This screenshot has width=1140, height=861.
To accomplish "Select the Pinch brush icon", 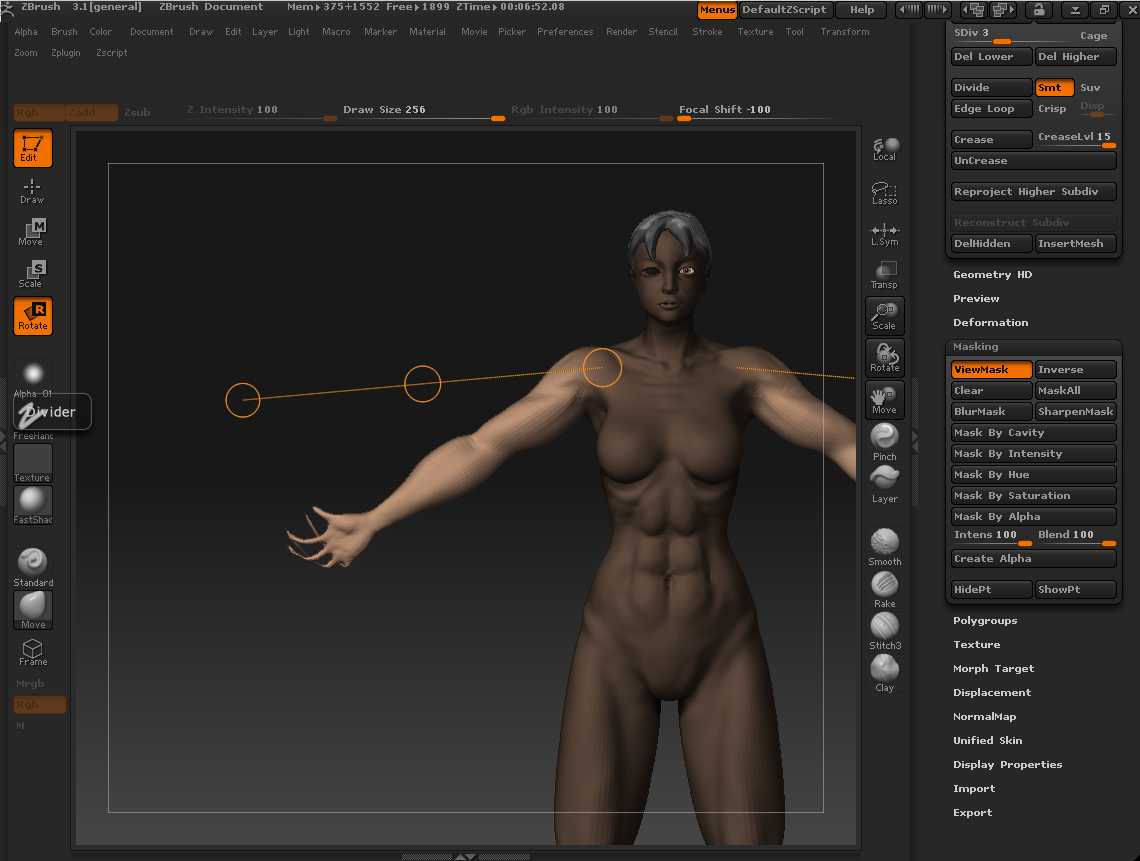I will click(x=884, y=438).
